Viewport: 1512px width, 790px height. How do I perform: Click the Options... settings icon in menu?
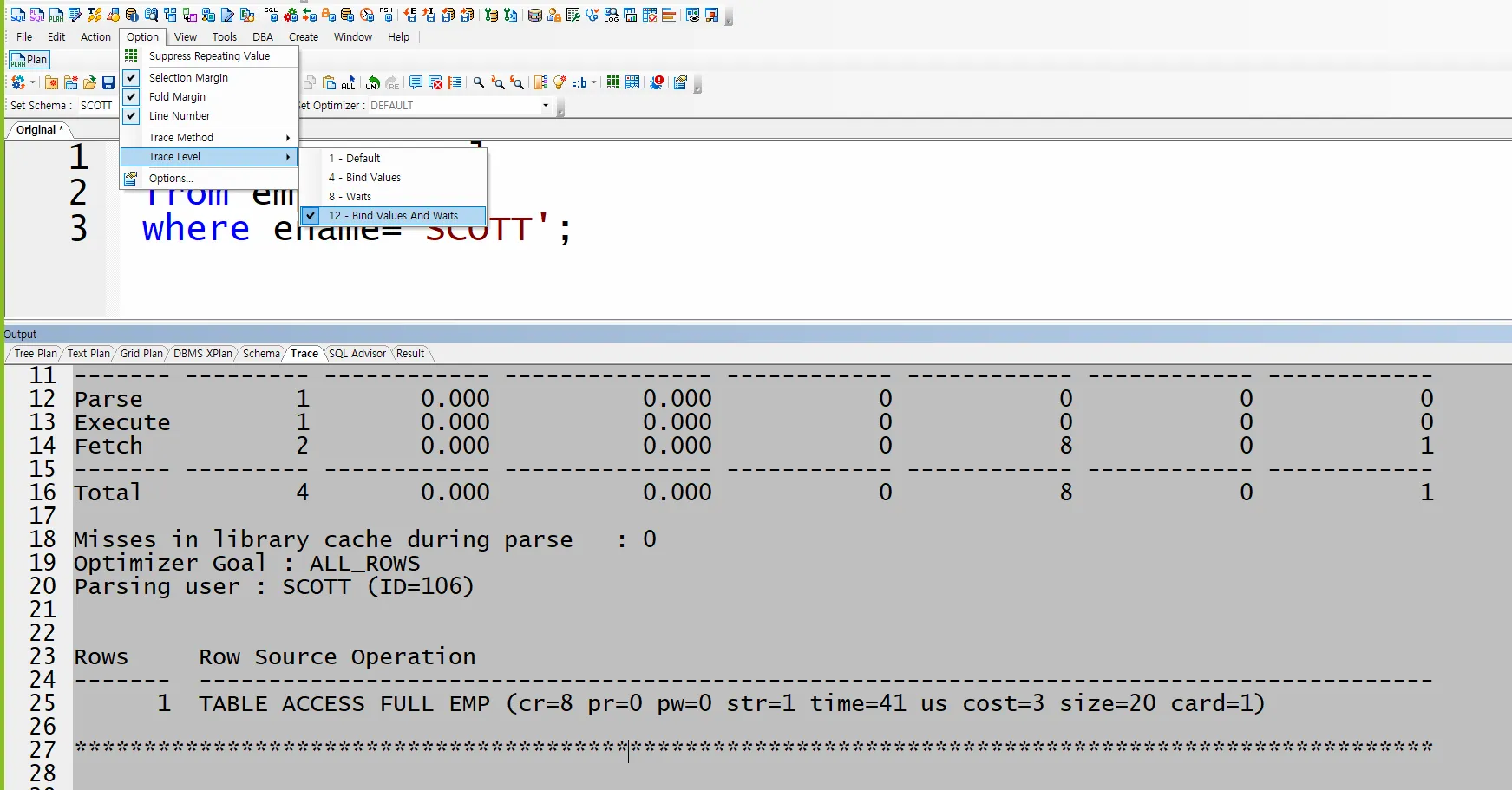point(131,179)
